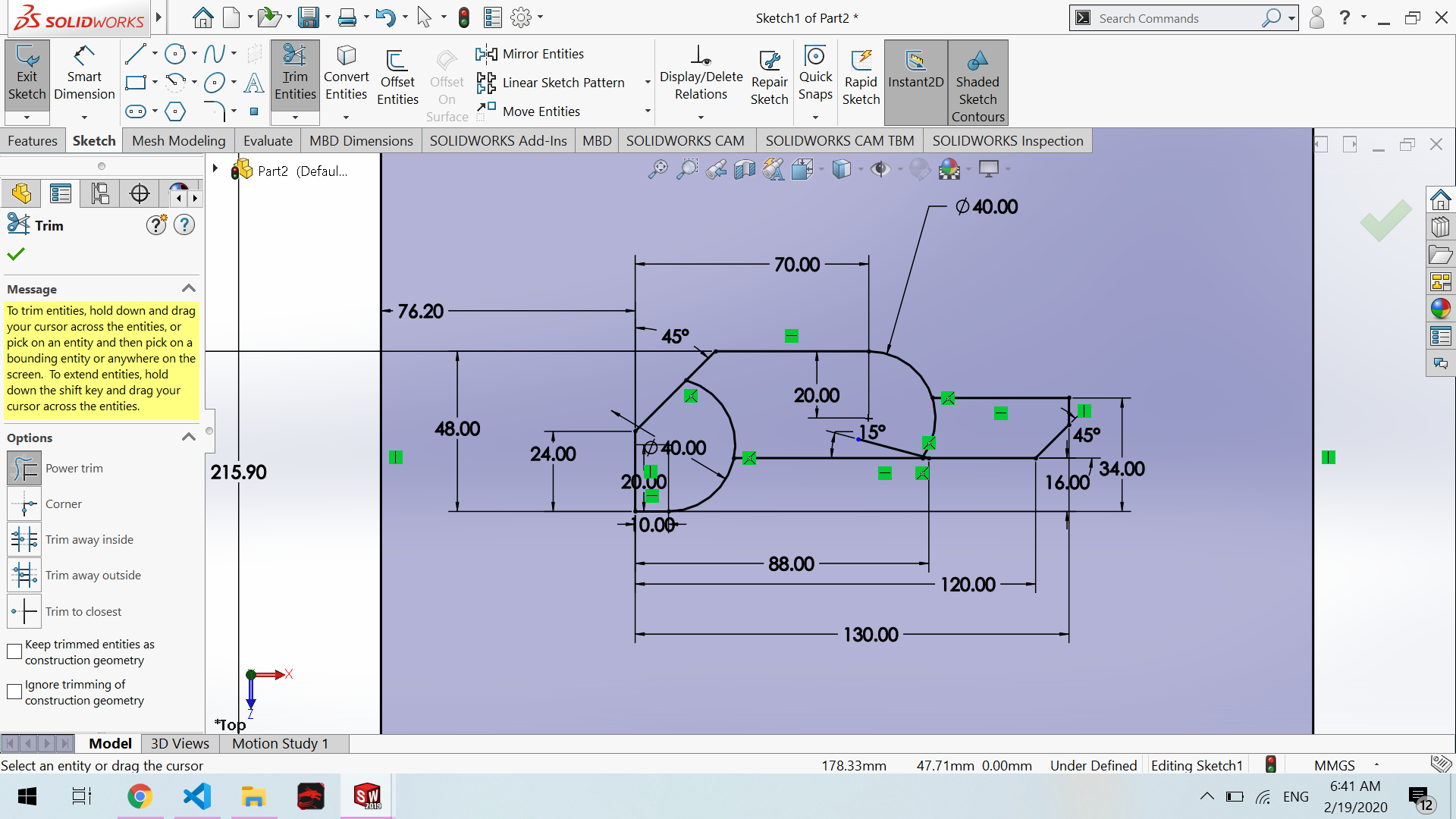Select the Convert Entities tool
This screenshot has width=1456, height=819.
click(x=346, y=76)
